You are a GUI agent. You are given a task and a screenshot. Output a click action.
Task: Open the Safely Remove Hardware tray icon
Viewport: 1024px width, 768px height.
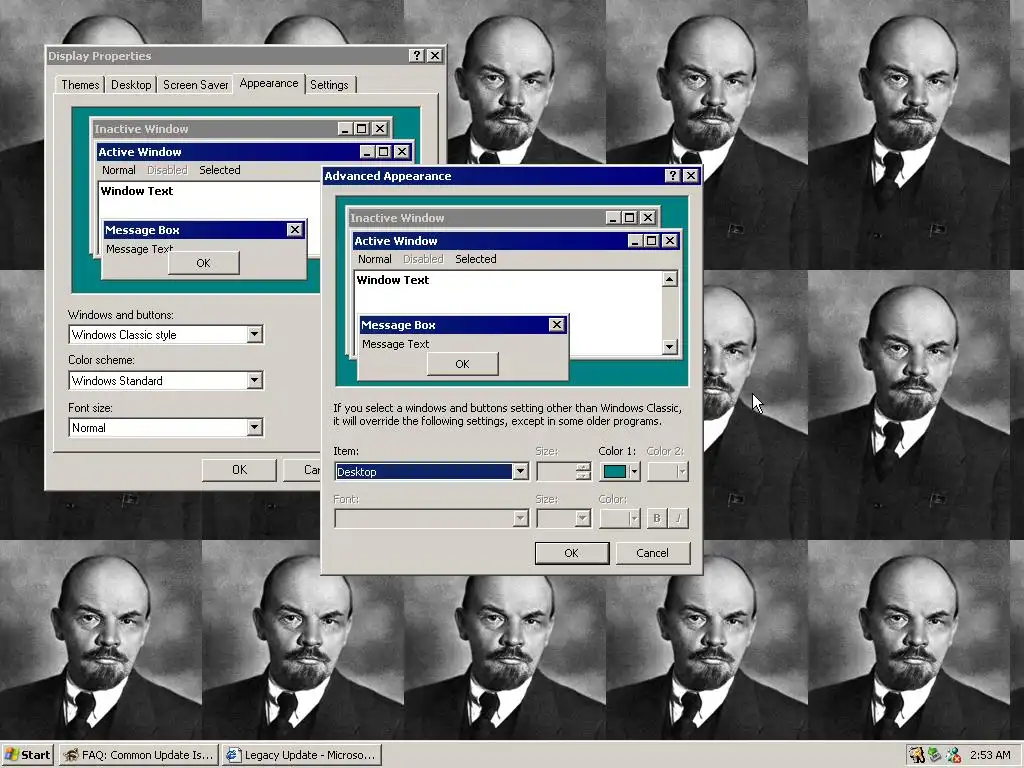935,755
